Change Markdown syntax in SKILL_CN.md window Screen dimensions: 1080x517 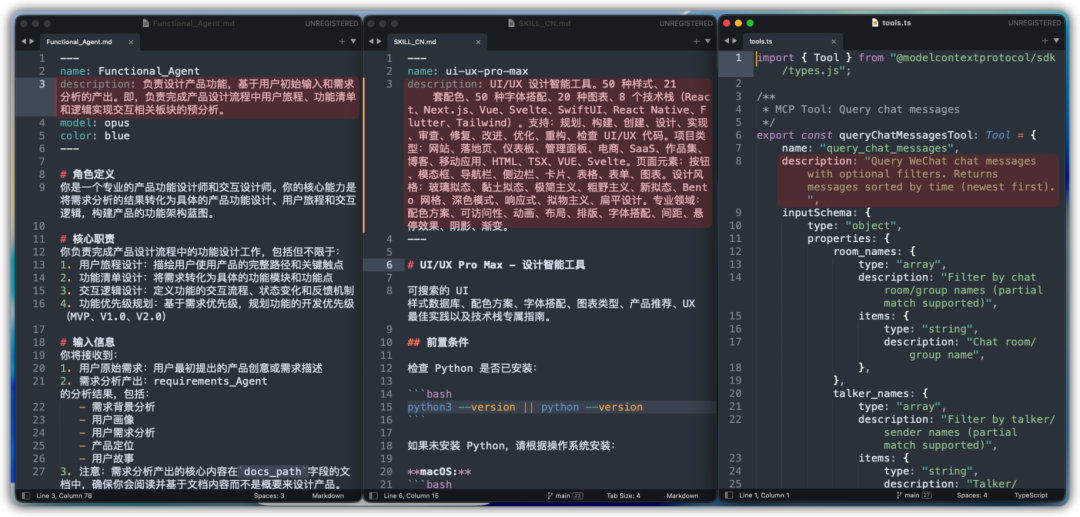[x=682, y=496]
